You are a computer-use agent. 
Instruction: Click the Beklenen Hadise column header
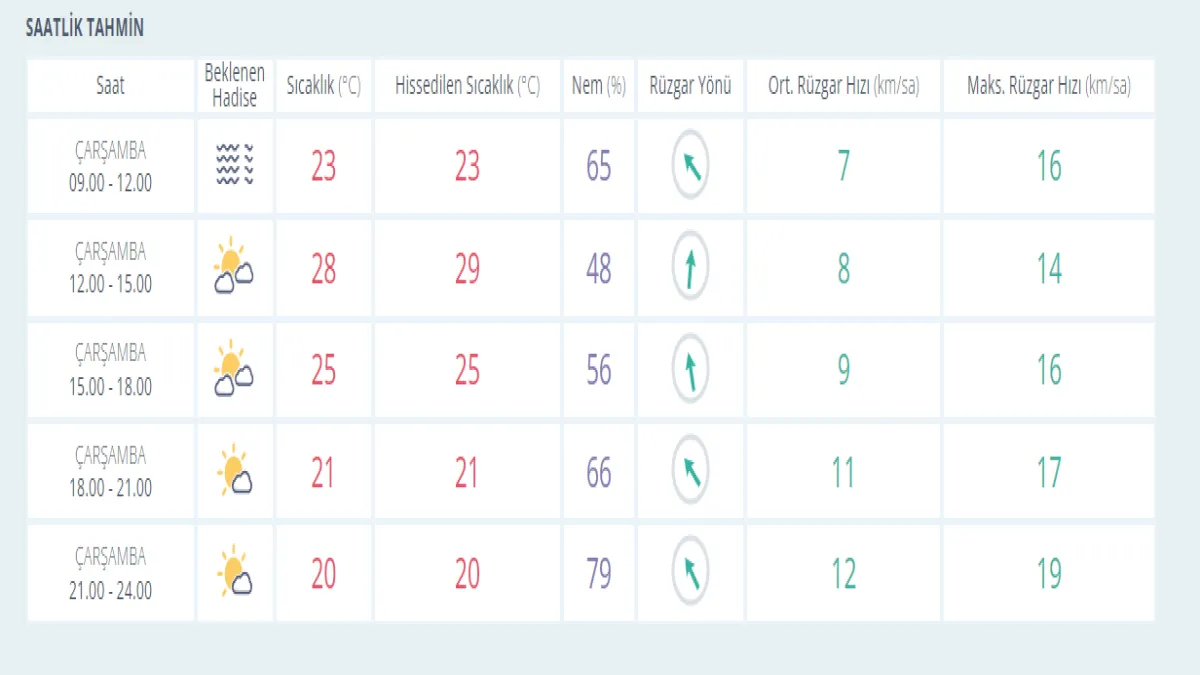(x=235, y=86)
